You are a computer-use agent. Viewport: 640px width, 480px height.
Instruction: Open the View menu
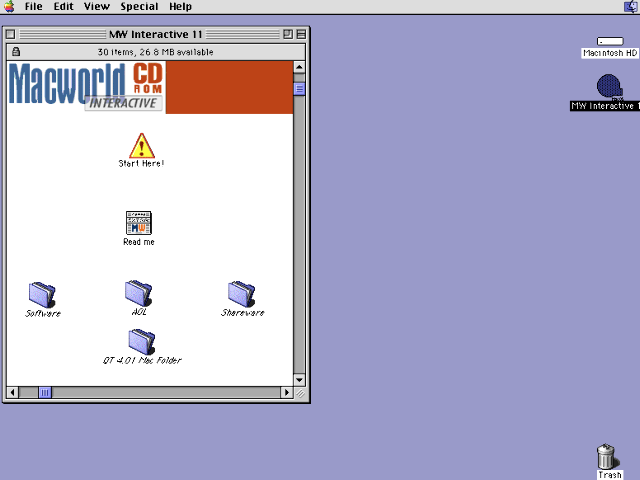97,7
